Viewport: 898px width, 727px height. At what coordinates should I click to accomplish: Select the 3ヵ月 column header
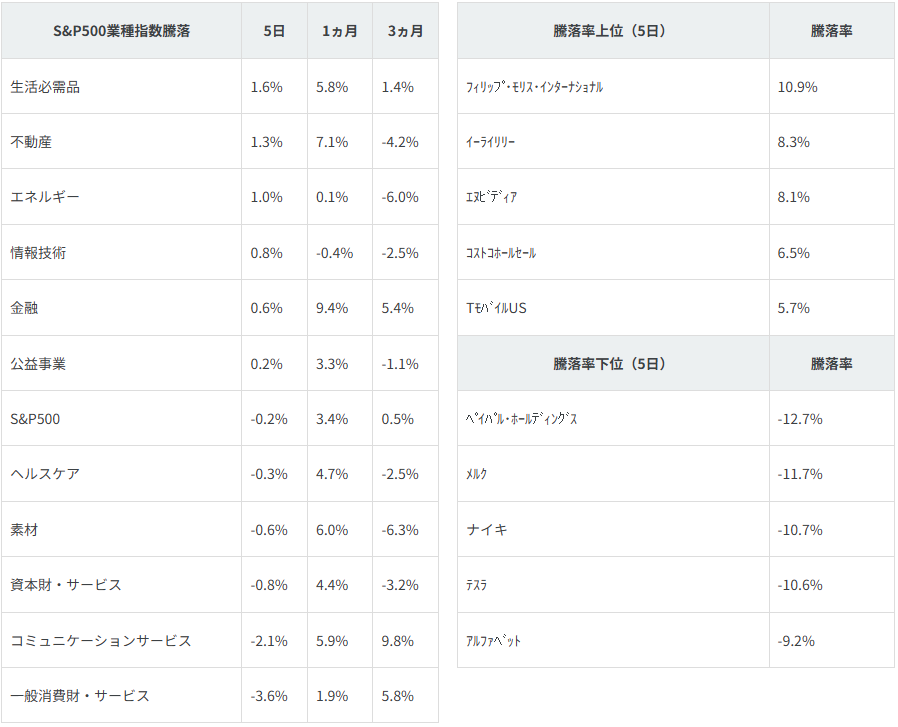coord(405,31)
